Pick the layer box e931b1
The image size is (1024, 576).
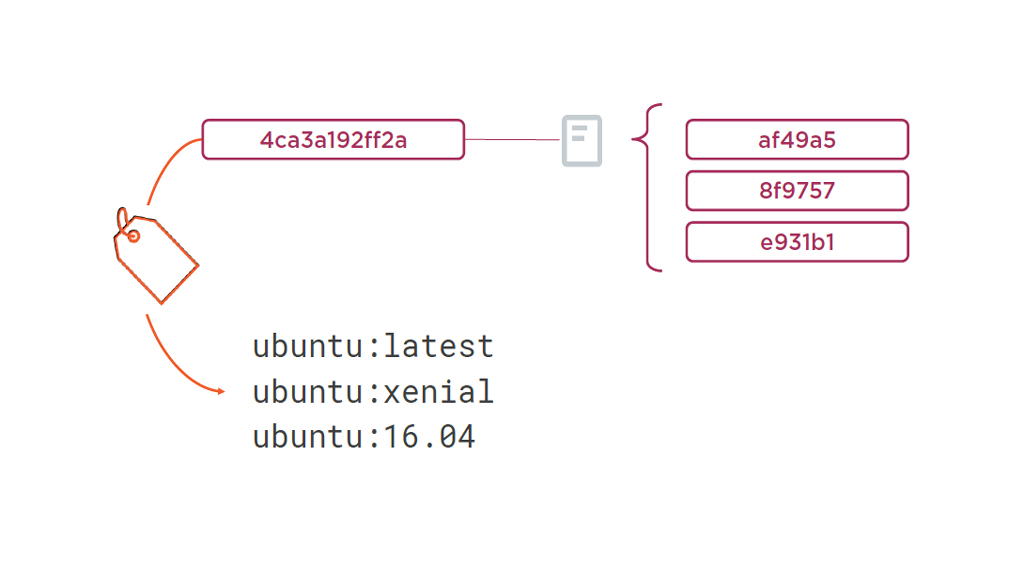coord(796,242)
